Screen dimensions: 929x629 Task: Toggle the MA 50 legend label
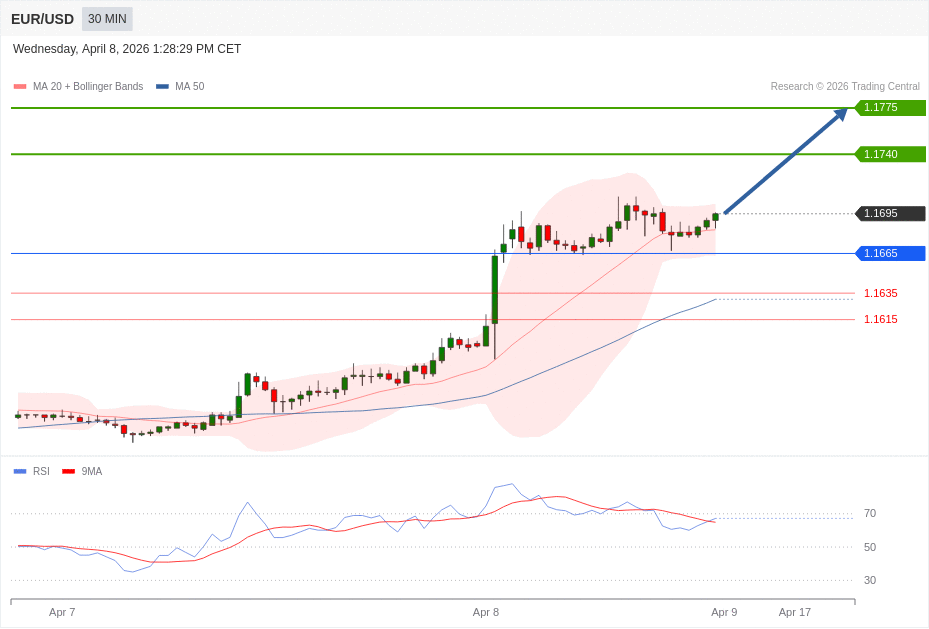(189, 87)
